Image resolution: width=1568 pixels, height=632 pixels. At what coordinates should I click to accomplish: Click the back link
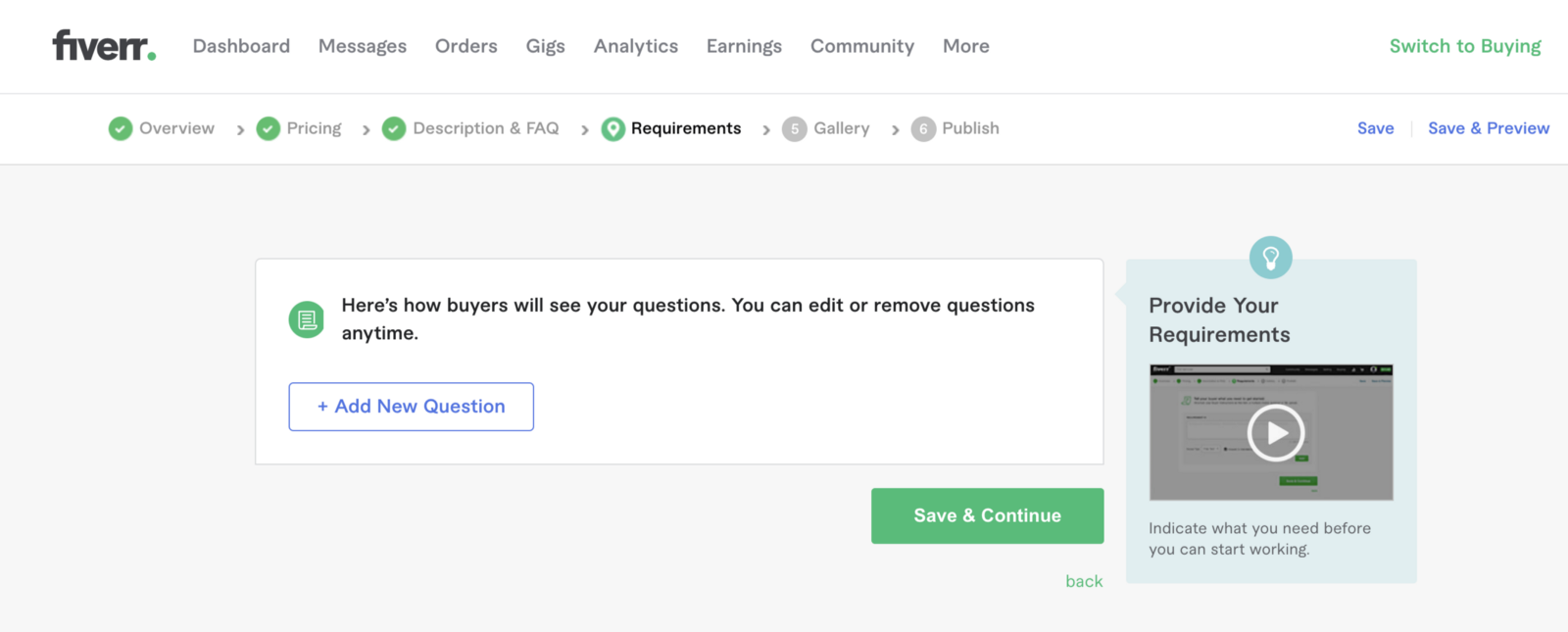click(x=1084, y=581)
